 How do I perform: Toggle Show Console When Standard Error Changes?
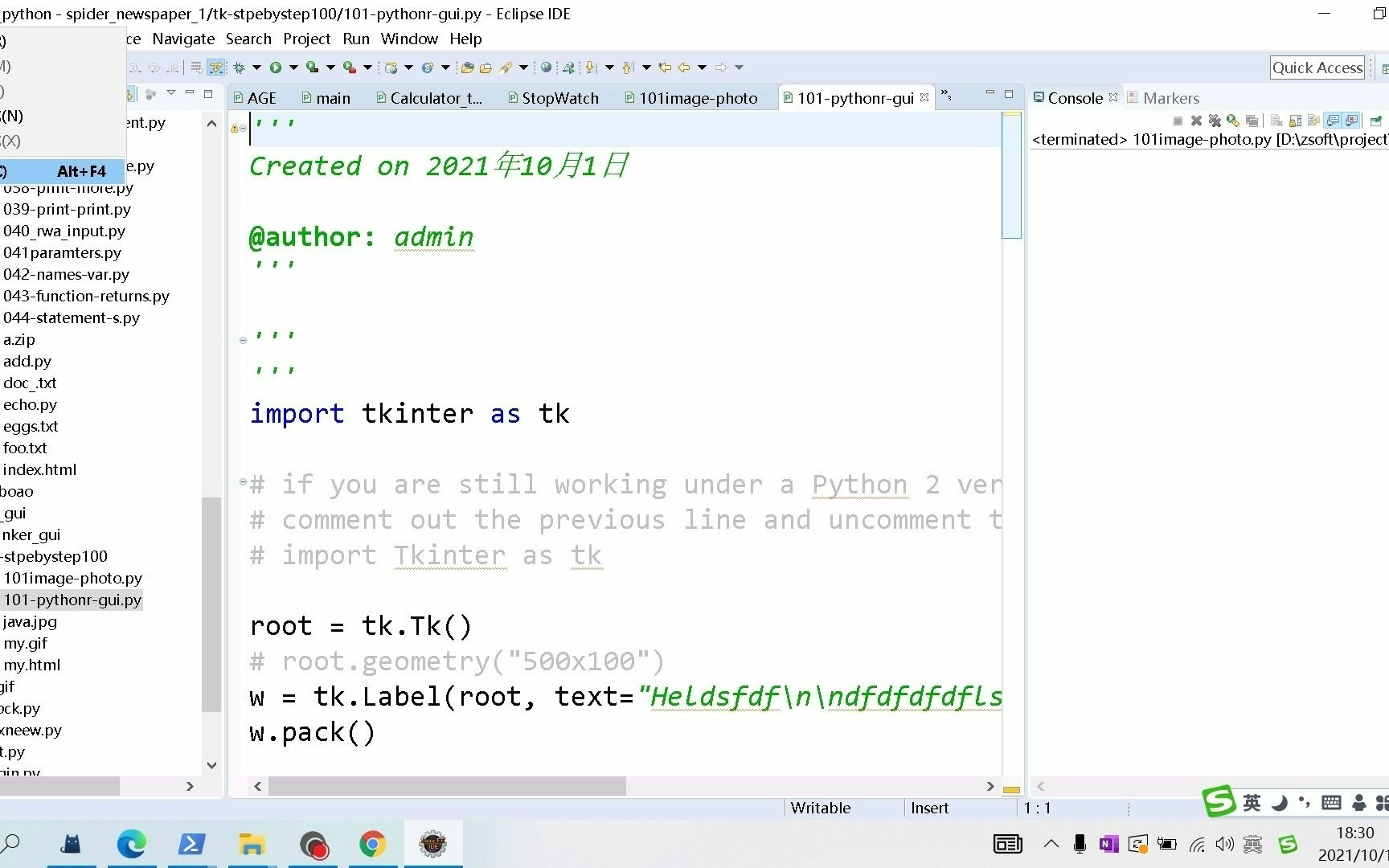coord(1352,121)
